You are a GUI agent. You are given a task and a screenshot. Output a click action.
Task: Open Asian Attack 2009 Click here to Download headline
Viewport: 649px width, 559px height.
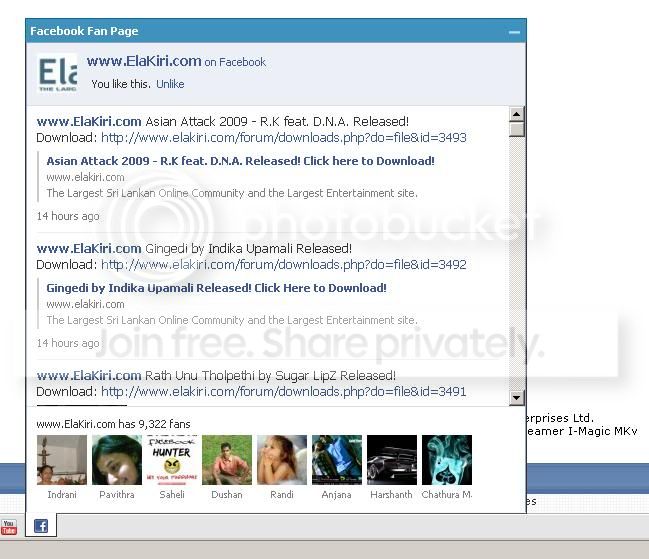point(240,161)
